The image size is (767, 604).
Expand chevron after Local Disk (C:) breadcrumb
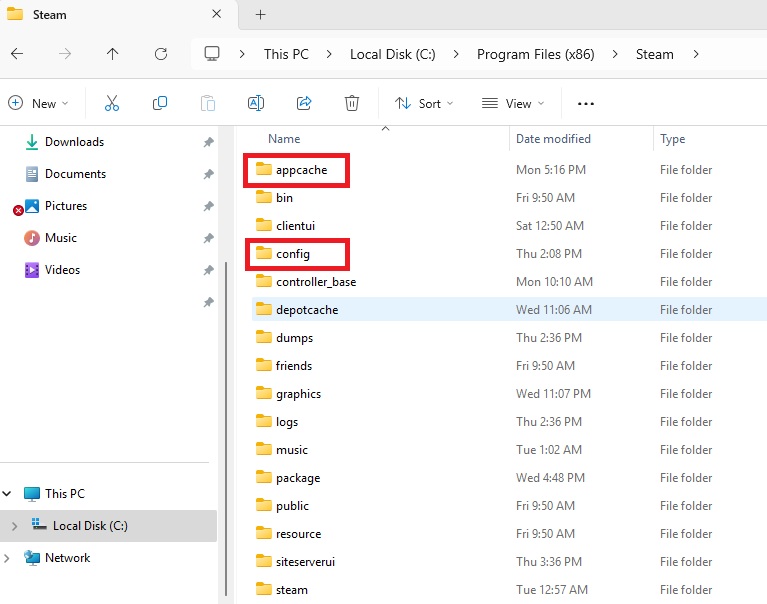[456, 54]
